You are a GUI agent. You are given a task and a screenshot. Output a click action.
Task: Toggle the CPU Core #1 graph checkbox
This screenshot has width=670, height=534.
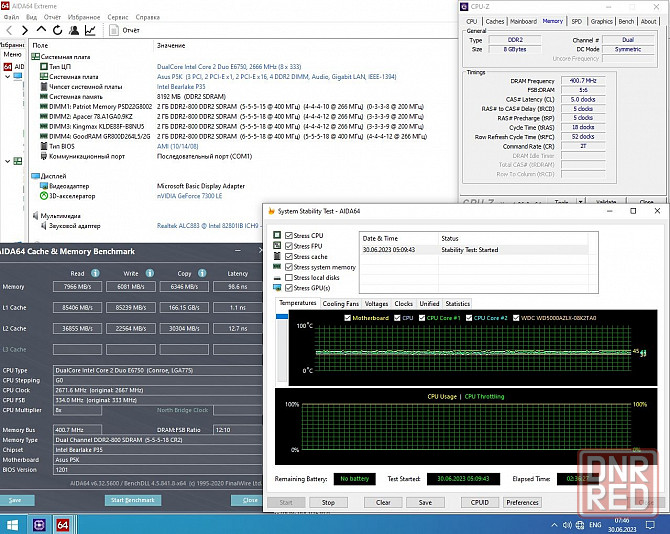422,318
